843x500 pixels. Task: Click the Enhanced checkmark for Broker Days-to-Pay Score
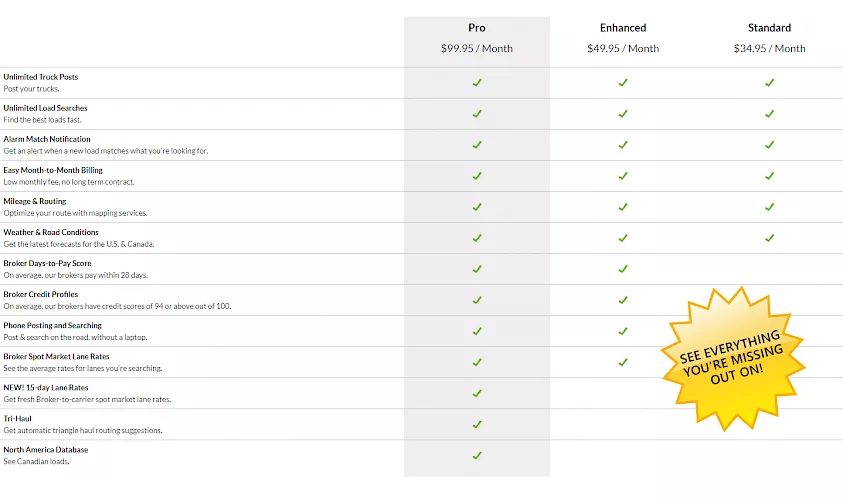(623, 269)
